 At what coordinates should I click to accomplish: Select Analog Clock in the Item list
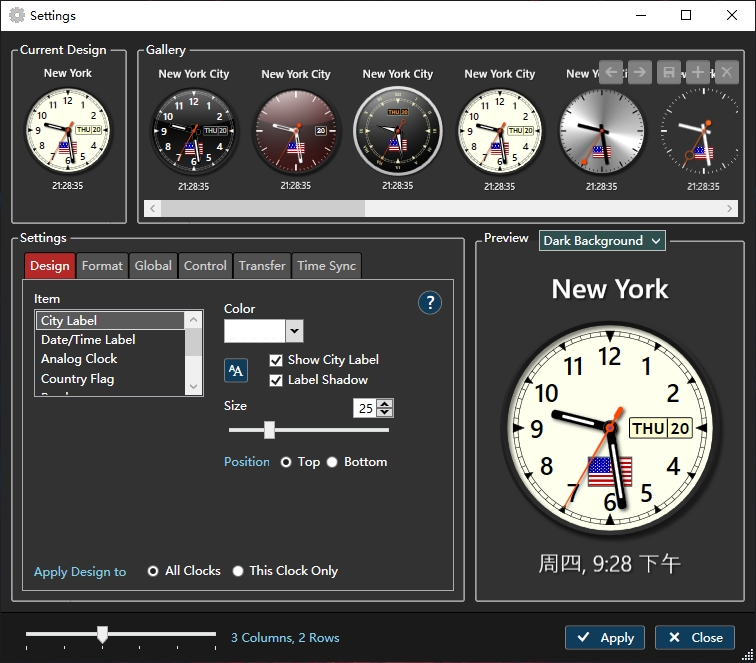pyautogui.click(x=79, y=359)
